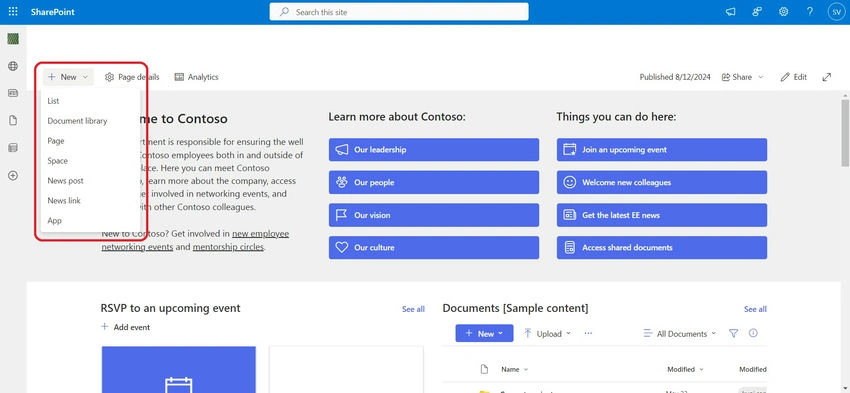Click the green site logo in sidebar
This screenshot has width=850, height=393.
pyautogui.click(x=13, y=39)
